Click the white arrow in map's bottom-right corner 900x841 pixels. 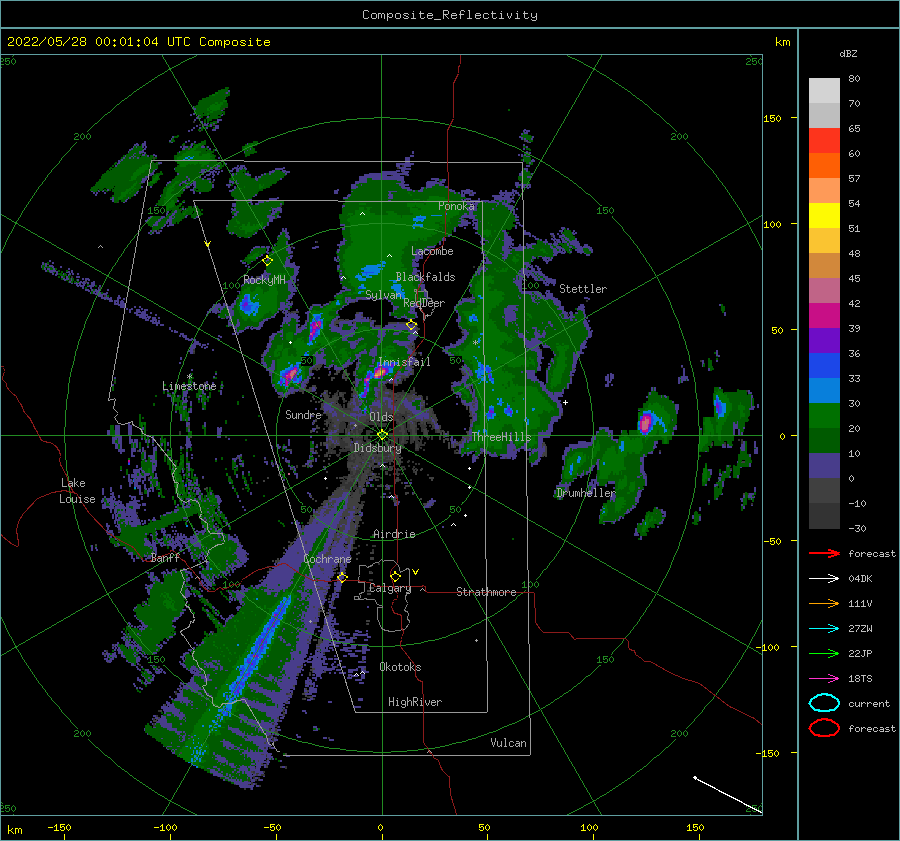coord(728,795)
